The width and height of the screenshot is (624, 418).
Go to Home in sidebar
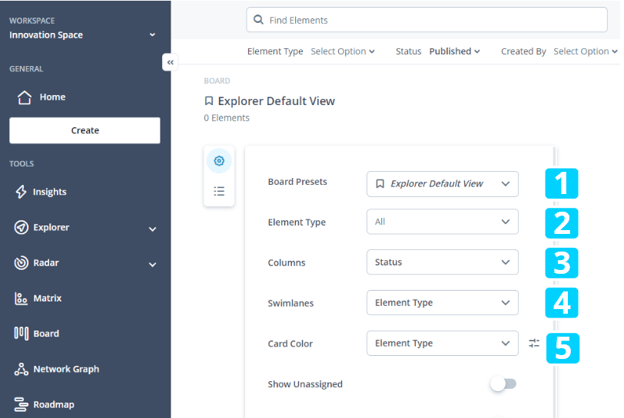(x=52, y=97)
